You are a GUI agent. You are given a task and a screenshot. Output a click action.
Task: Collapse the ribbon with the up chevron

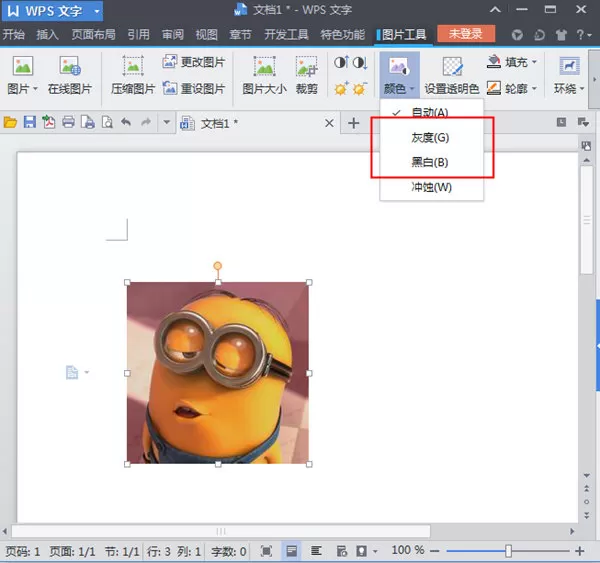point(495,10)
